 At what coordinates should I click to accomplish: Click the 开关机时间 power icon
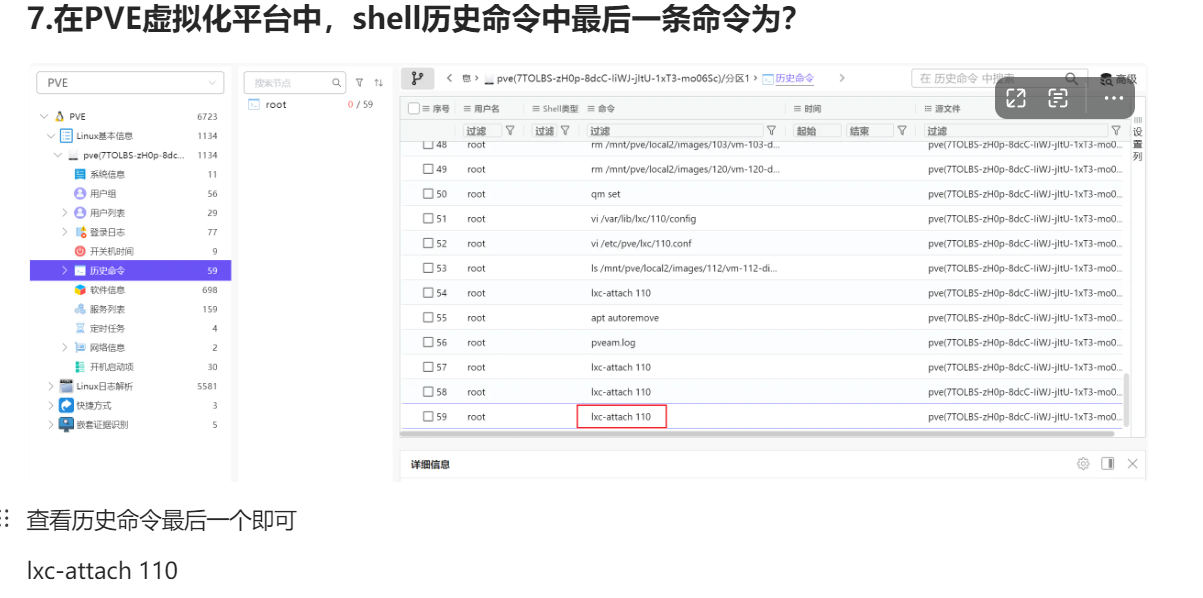(81, 251)
